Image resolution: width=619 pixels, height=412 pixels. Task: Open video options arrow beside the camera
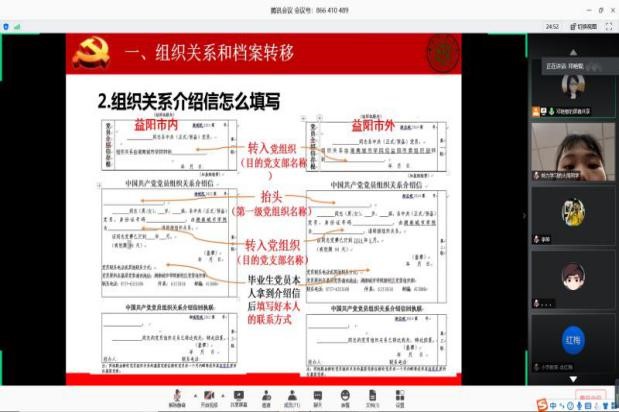pyautogui.click(x=226, y=395)
